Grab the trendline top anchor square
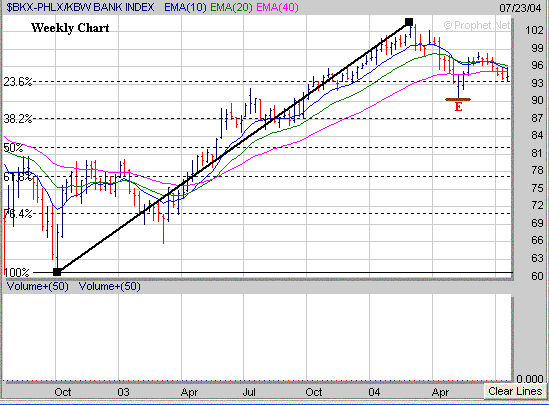Screen dimensions: 549x405 409,22
